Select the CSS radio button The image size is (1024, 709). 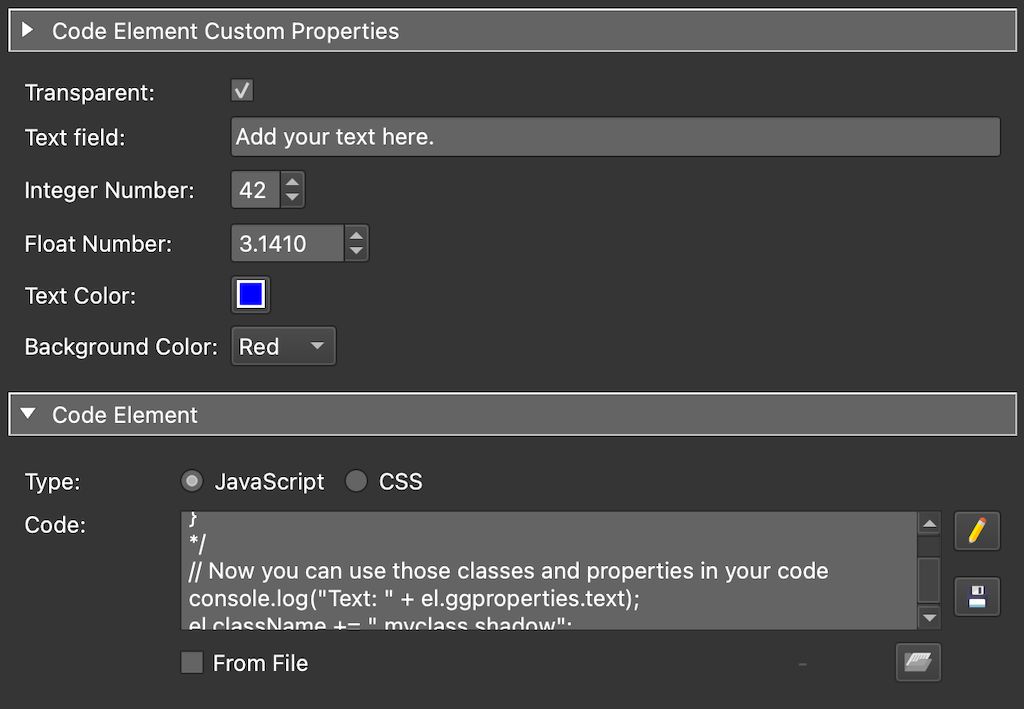point(356,481)
